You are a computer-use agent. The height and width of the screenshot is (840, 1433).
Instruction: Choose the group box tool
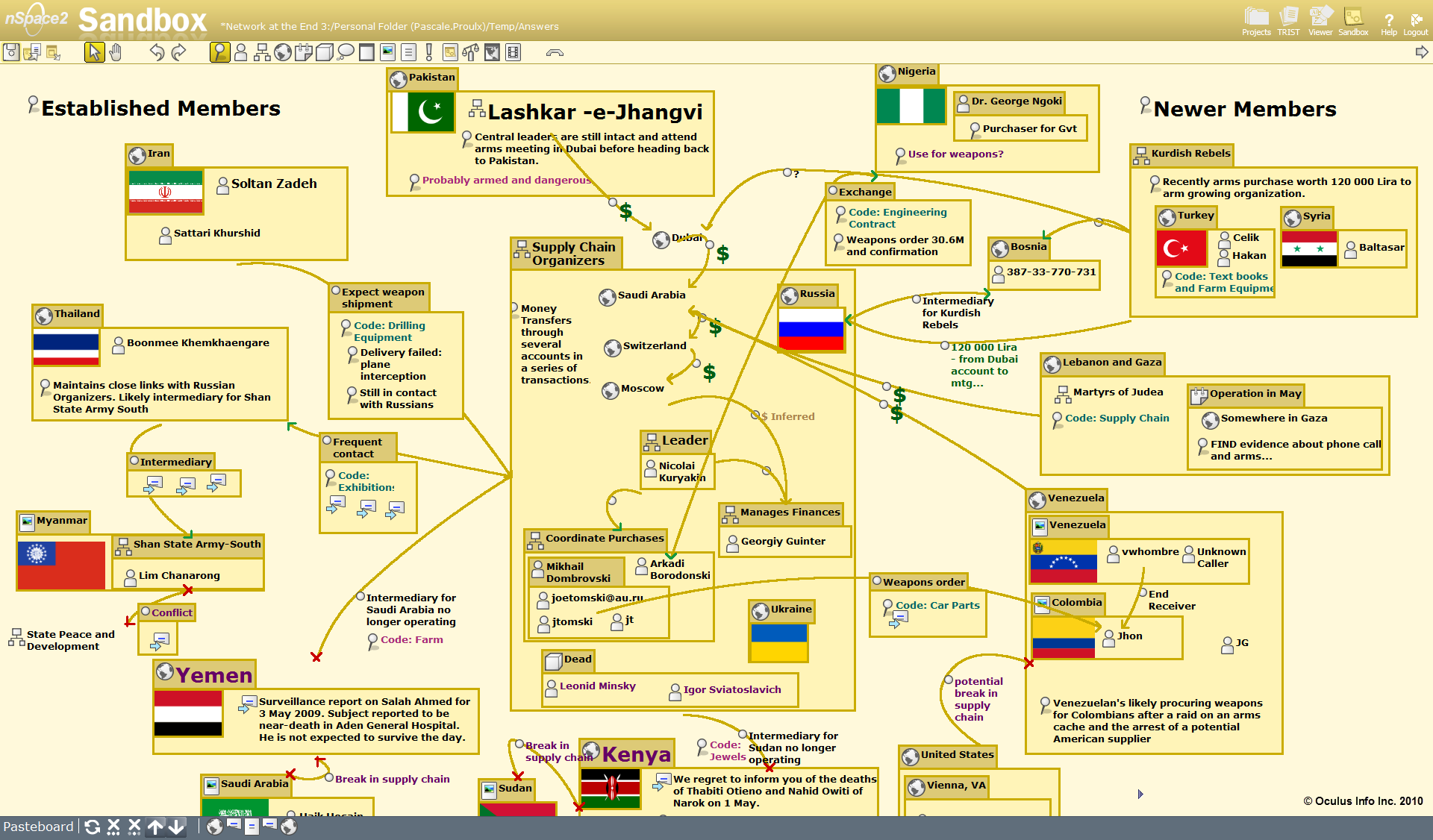pos(366,52)
